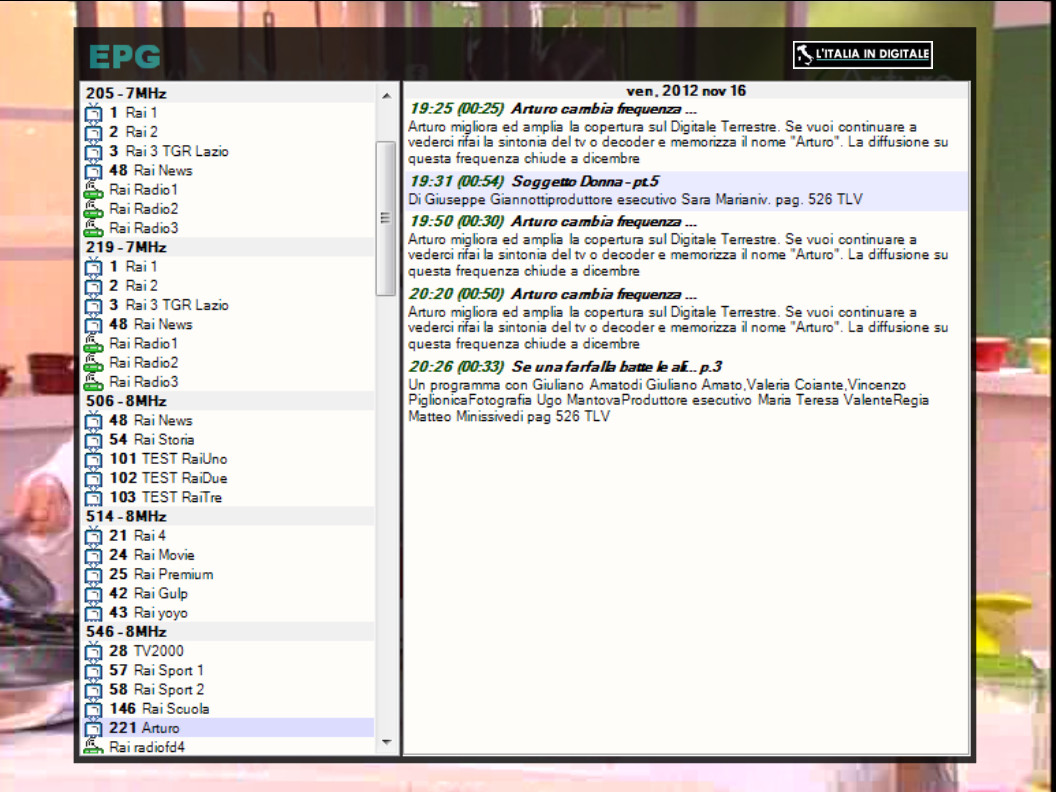Image resolution: width=1056 pixels, height=792 pixels.
Task: Click the TV icon next to TV2000
Action: point(93,651)
